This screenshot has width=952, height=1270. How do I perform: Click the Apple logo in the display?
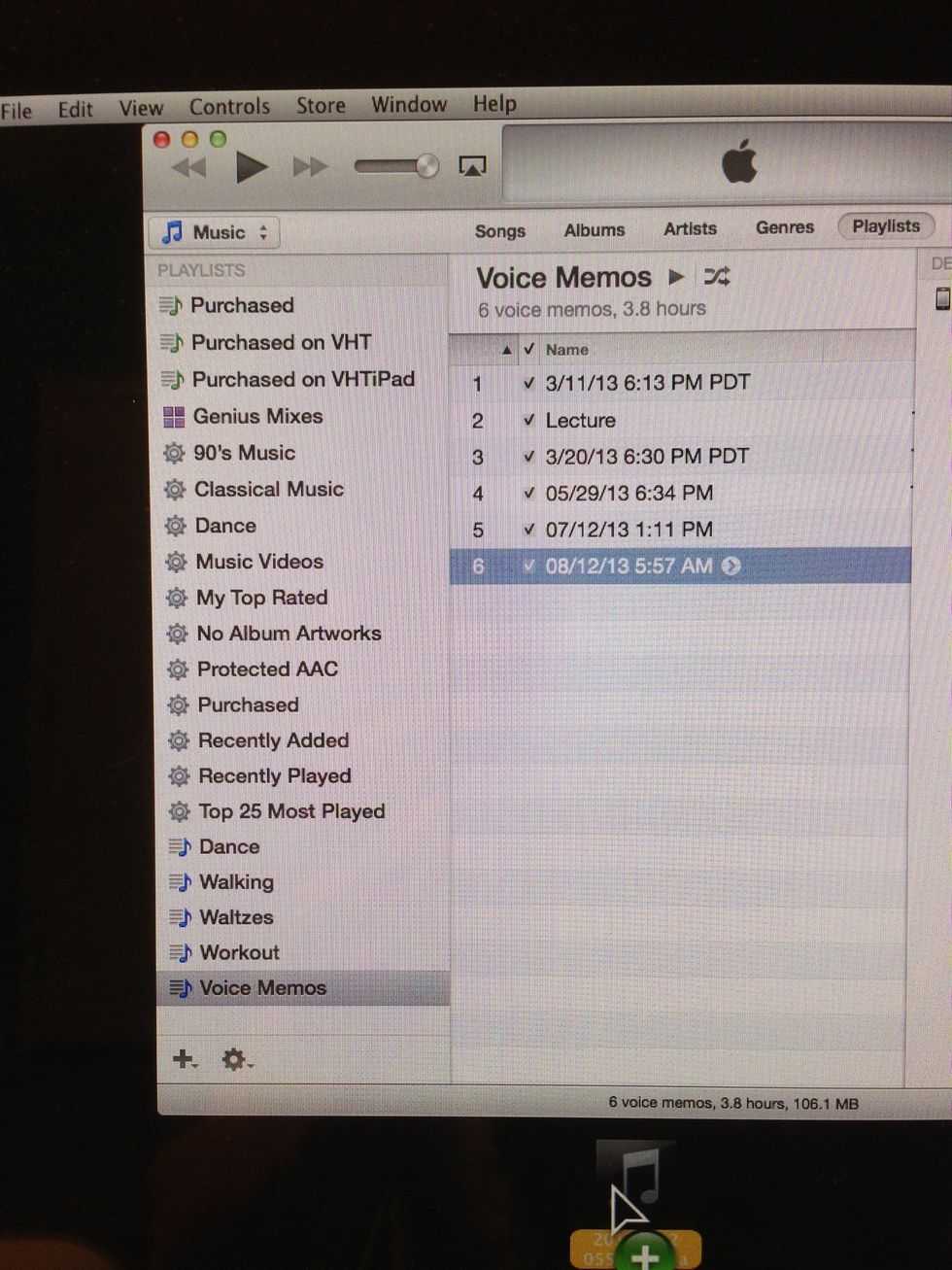[739, 160]
